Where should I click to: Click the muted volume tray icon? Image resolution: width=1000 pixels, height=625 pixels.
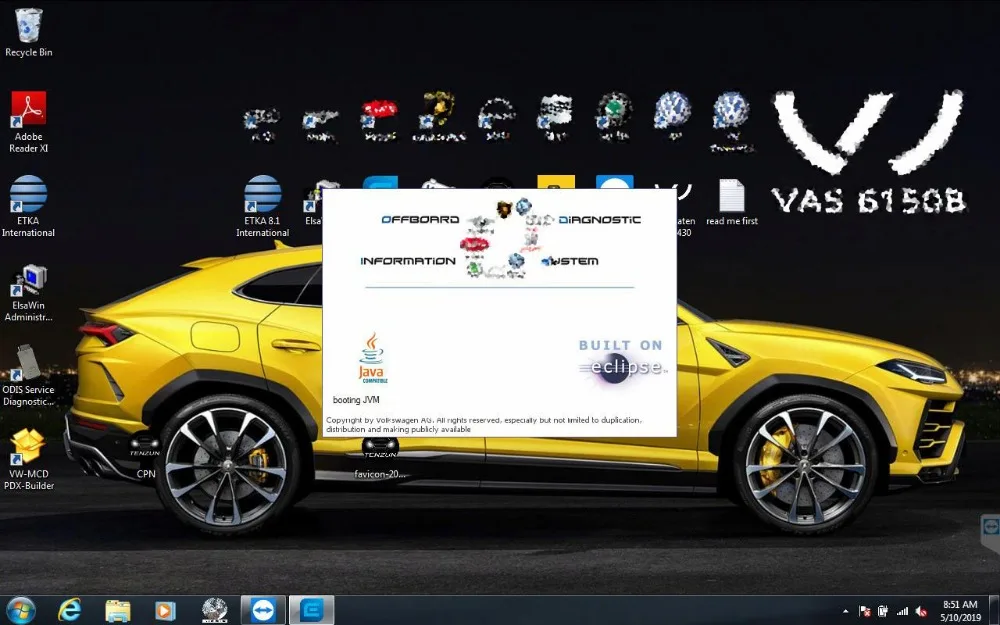(922, 612)
